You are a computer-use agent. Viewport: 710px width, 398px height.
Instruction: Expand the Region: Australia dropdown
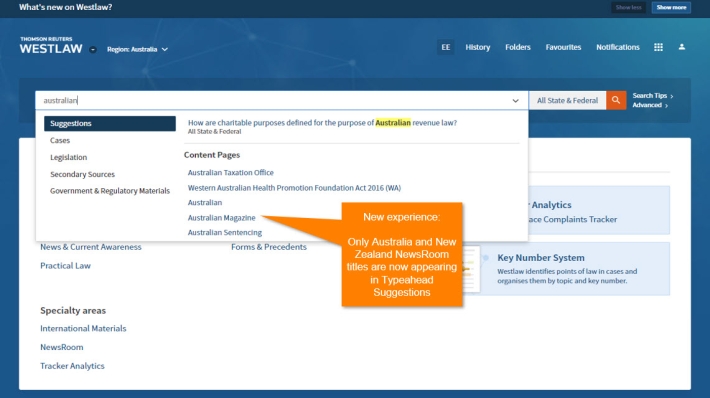tap(137, 49)
